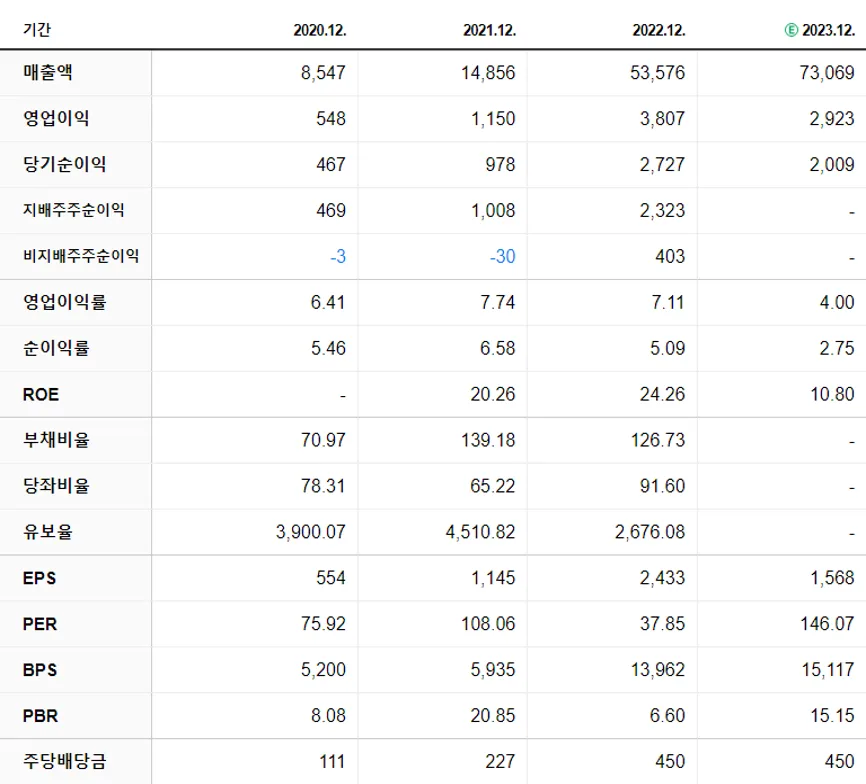Select reserve ratio value 3,900.07
The height and width of the screenshot is (784, 866).
[311, 532]
